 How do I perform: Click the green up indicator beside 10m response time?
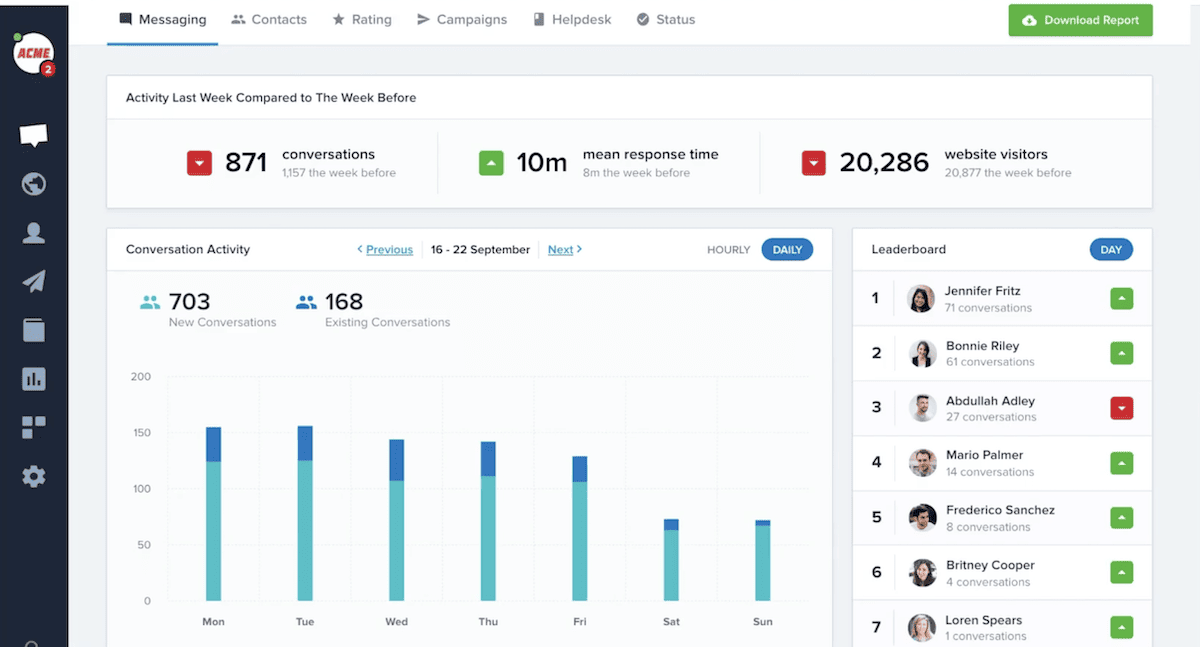pos(491,163)
